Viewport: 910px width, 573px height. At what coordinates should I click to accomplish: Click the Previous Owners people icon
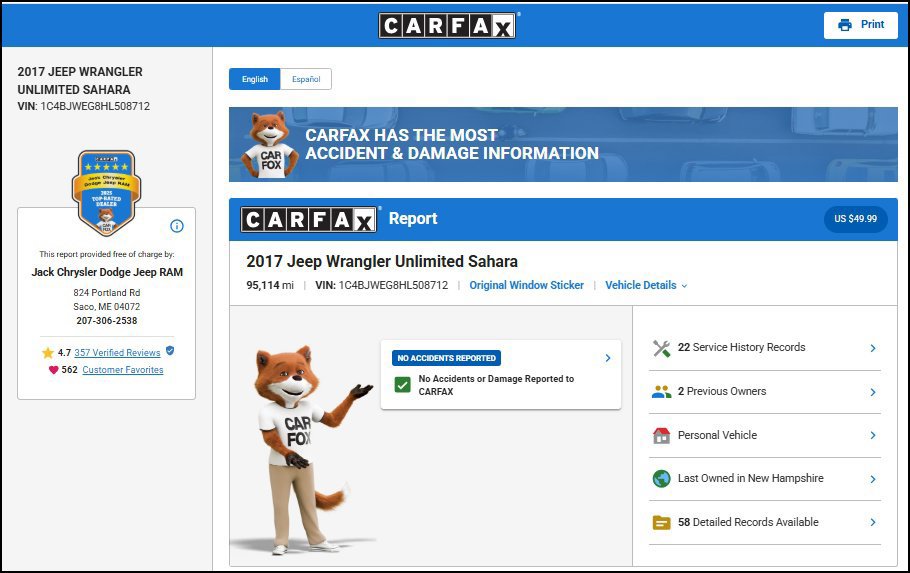coord(662,392)
